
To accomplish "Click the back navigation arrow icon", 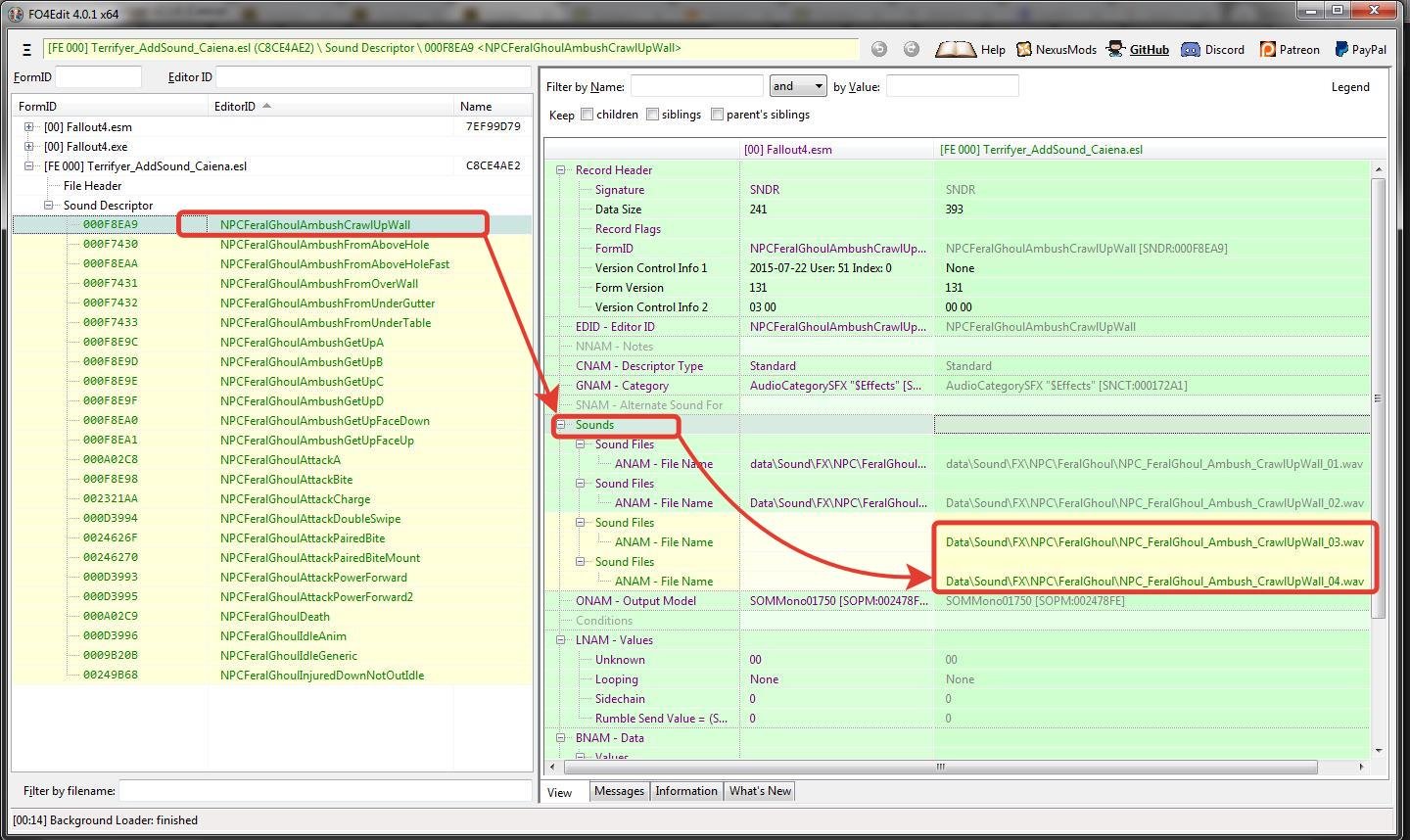I will [879, 49].
